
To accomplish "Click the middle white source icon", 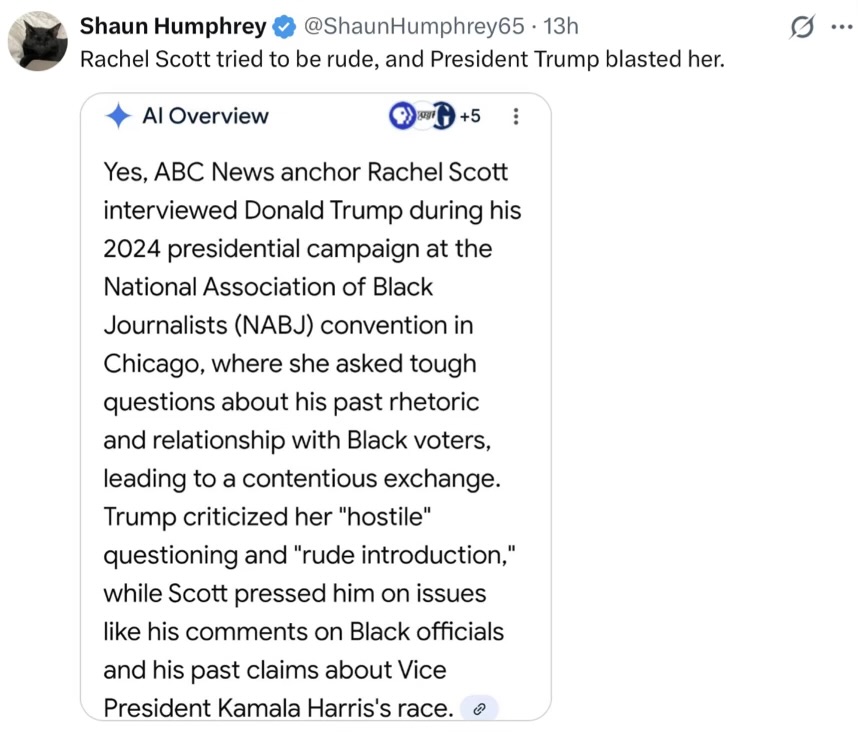I will click(423, 116).
